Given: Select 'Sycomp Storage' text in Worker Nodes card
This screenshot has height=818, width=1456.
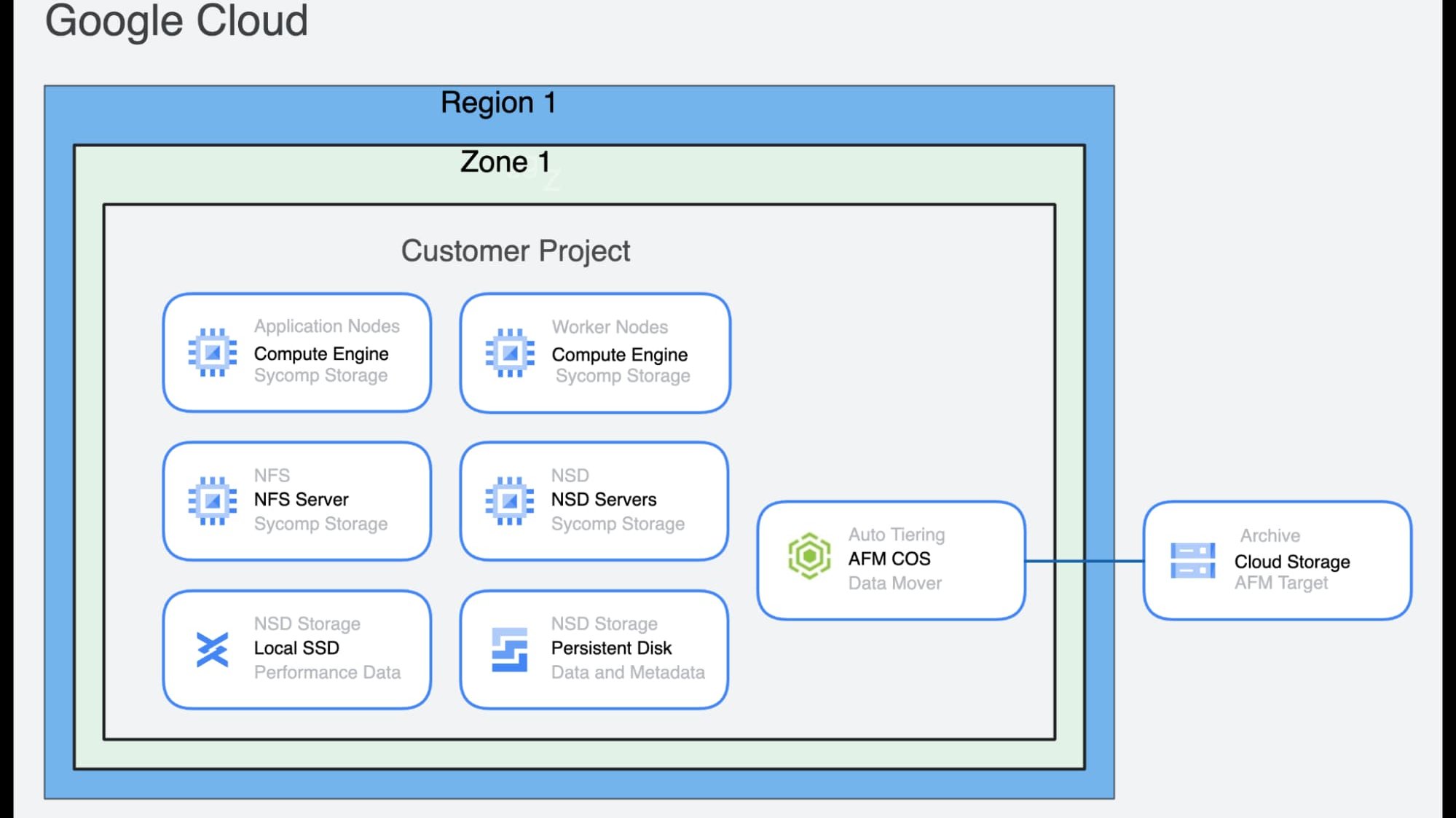Looking at the screenshot, I should (623, 376).
